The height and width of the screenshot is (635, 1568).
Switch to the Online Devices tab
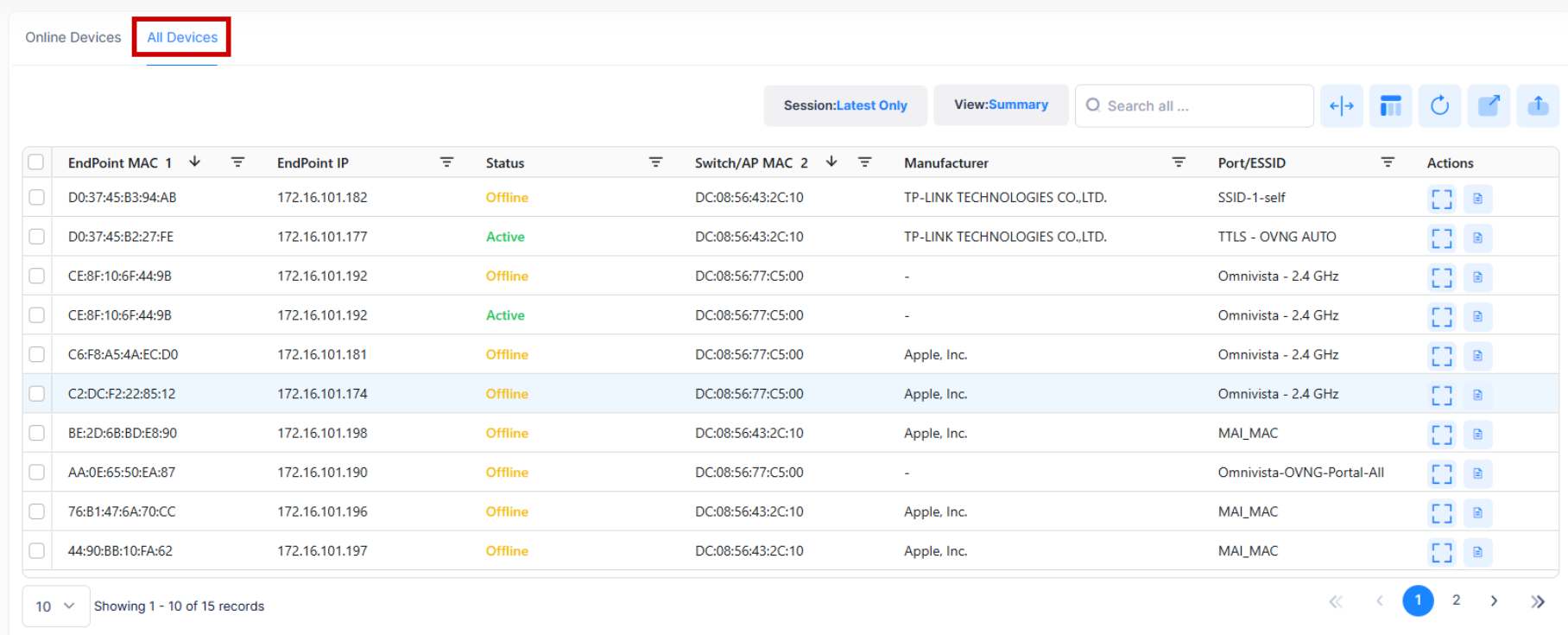click(x=73, y=37)
